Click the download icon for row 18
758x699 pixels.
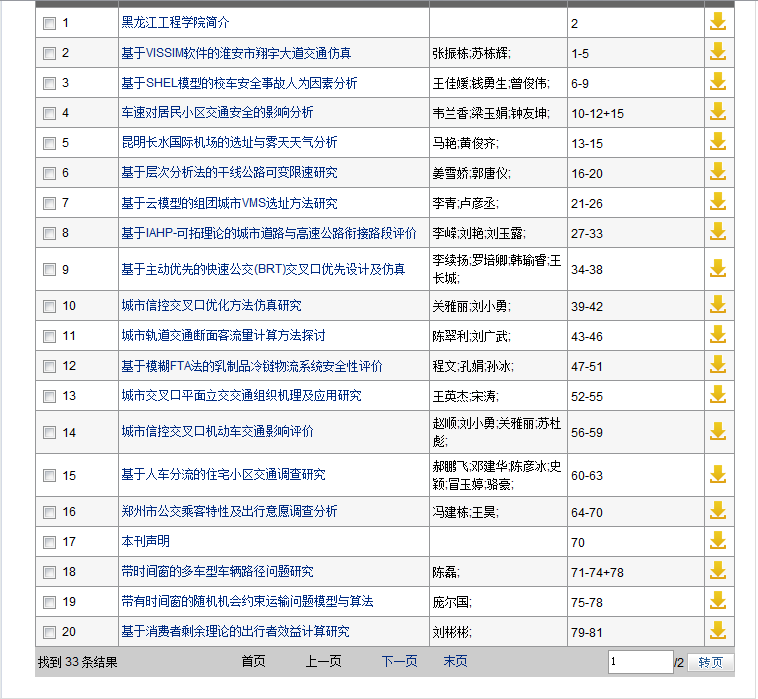coord(718,570)
